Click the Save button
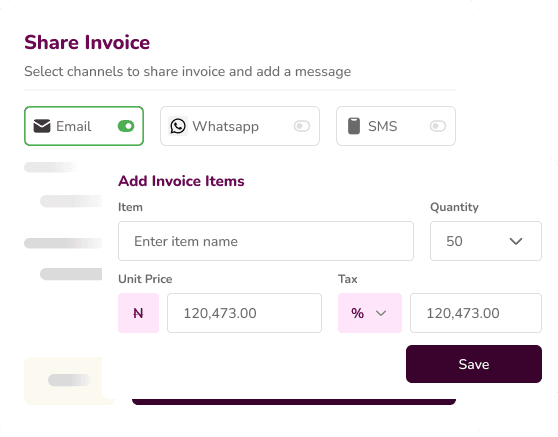Screen dimensions: 558x437 point(474,364)
